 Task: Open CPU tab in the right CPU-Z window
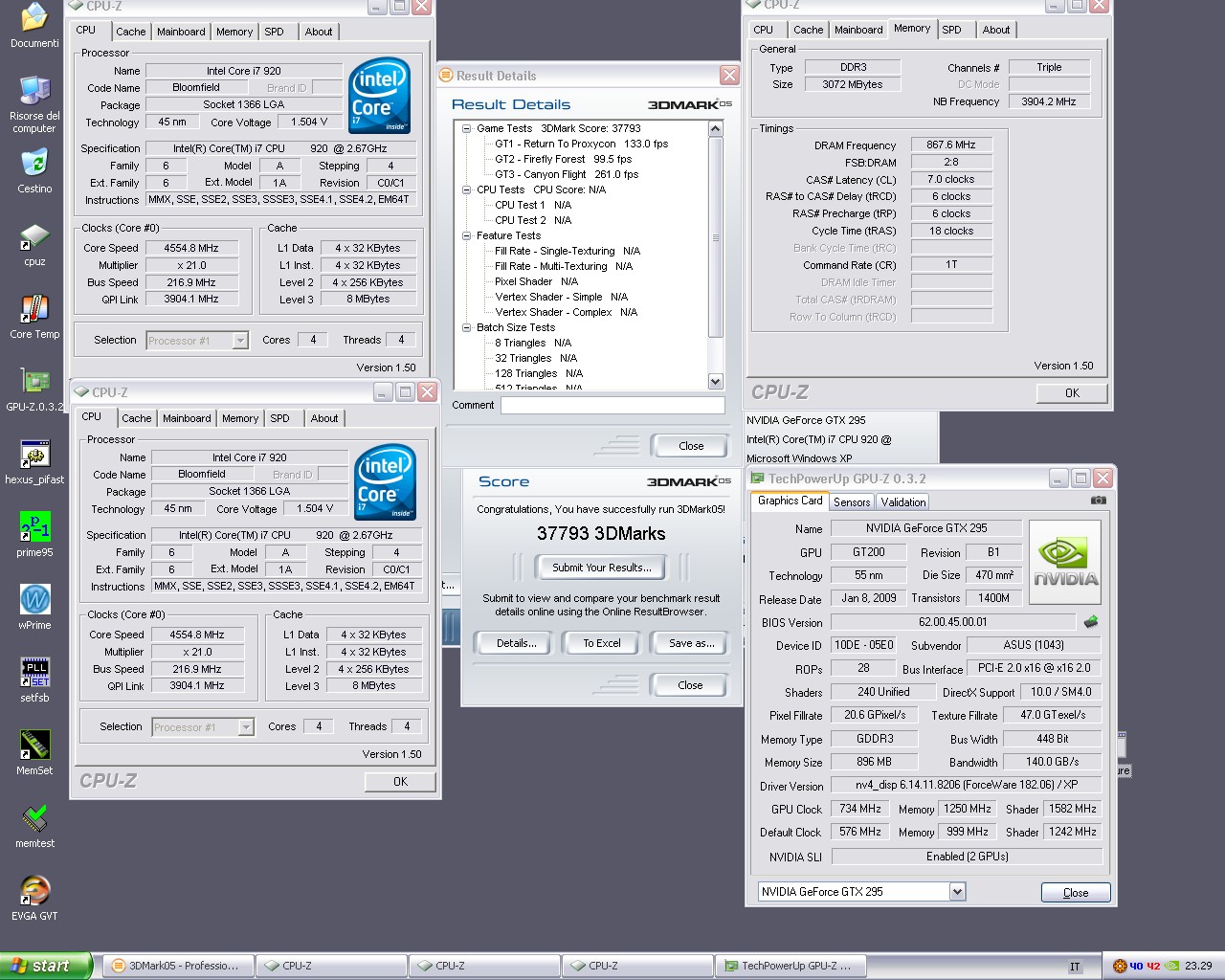763,30
